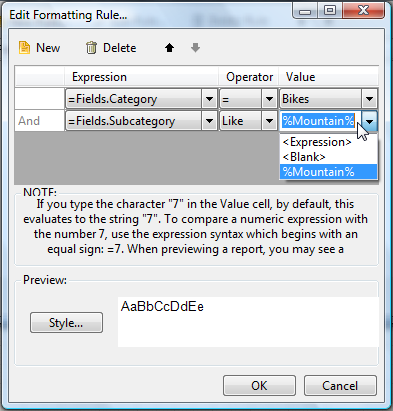This screenshot has width=393, height=411.
Task: Click the And logical operator cell
Action: coord(39,121)
